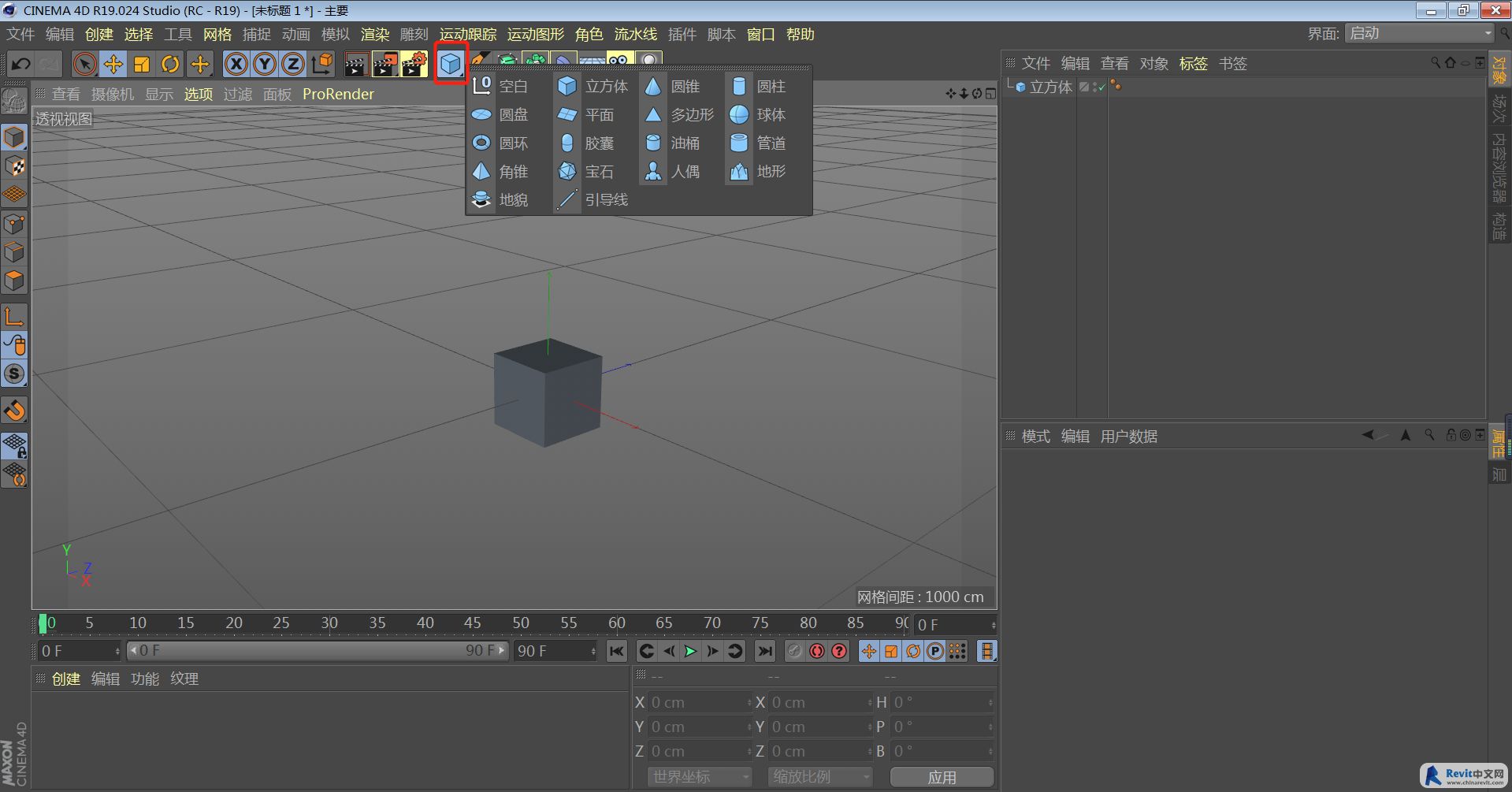Open the 世界坐标 dropdown
Image resolution: width=1512 pixels, height=792 pixels.
[x=700, y=777]
